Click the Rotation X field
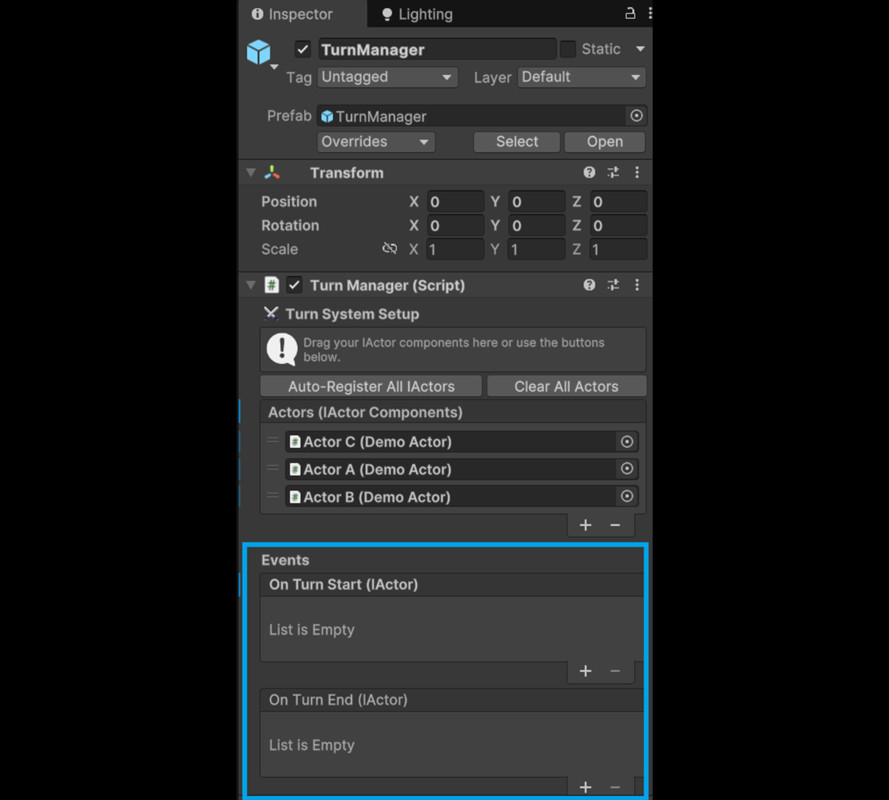 coord(455,226)
